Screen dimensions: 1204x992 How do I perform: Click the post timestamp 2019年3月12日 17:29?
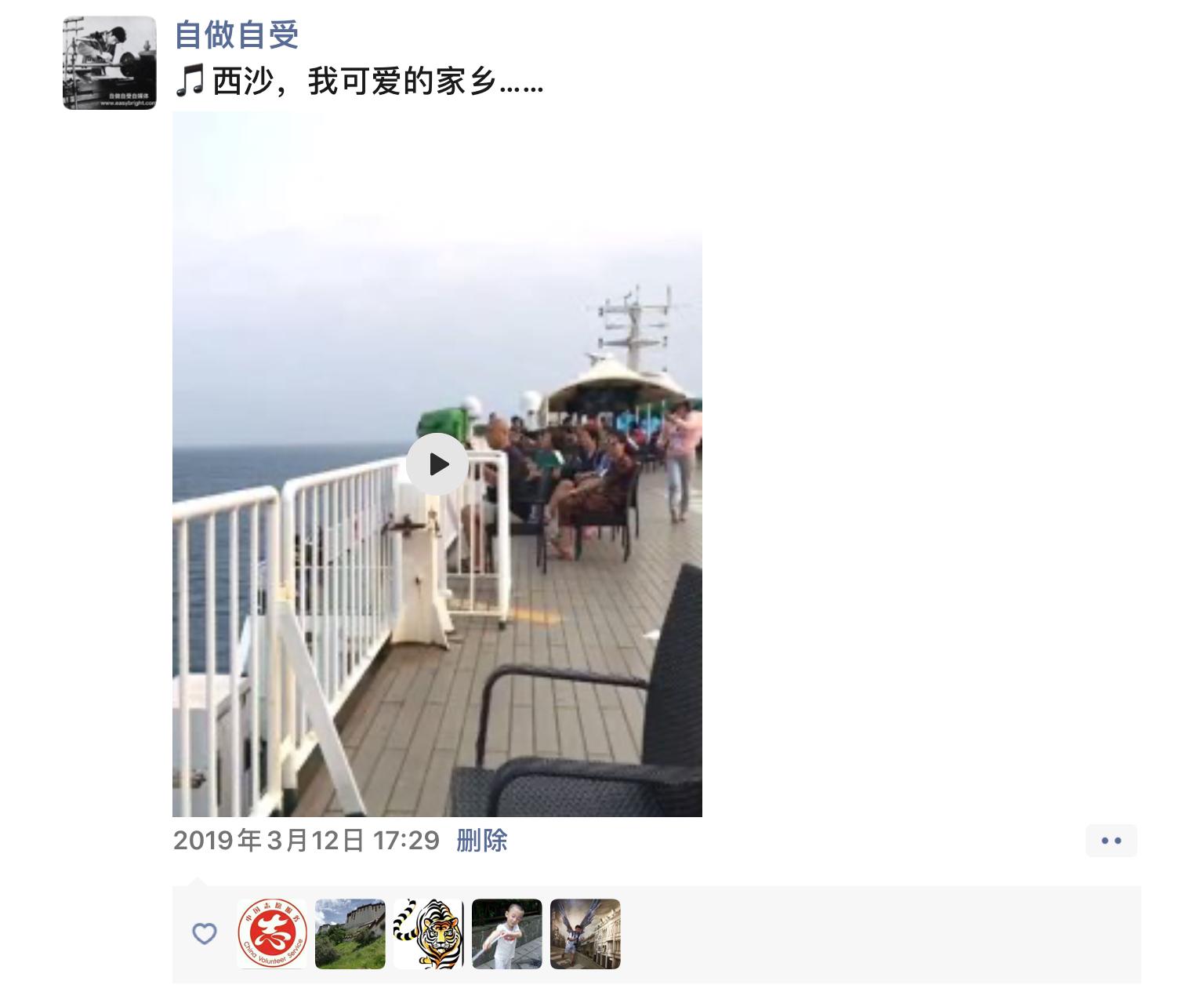pos(306,841)
